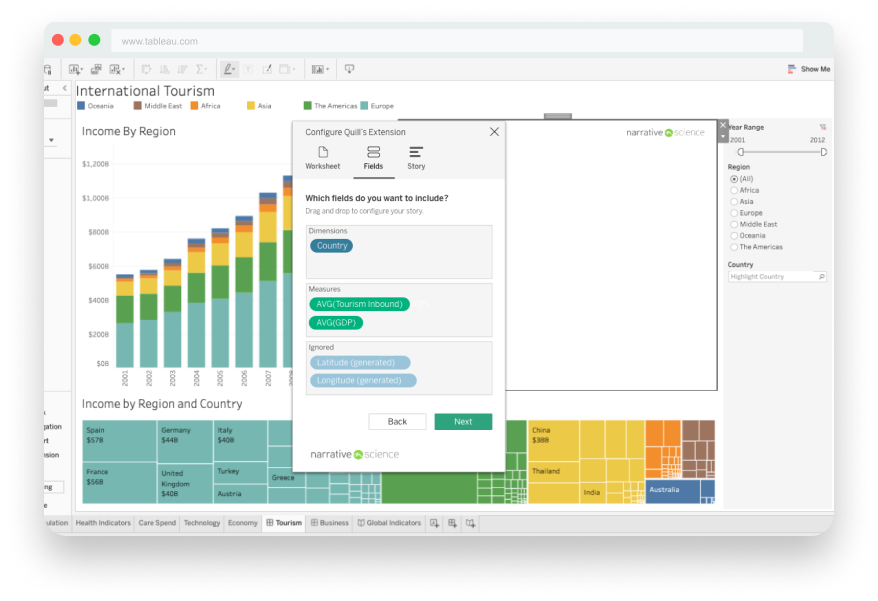Click the New Worksheet icon in toolbar

73,68
